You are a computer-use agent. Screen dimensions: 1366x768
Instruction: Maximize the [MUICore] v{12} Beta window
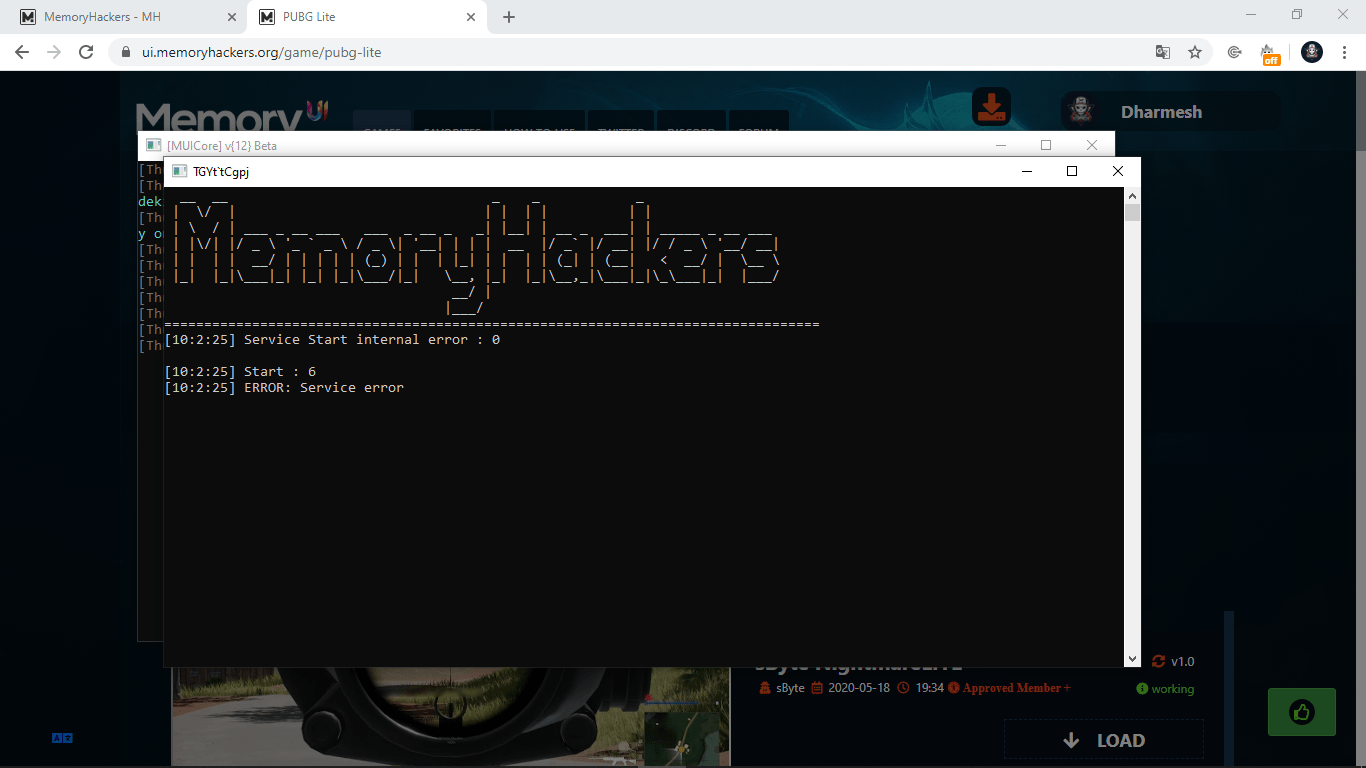1046,145
